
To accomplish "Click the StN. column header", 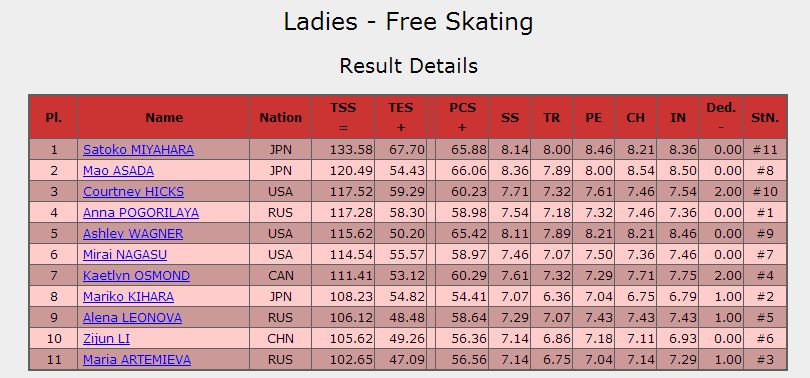I will [765, 117].
